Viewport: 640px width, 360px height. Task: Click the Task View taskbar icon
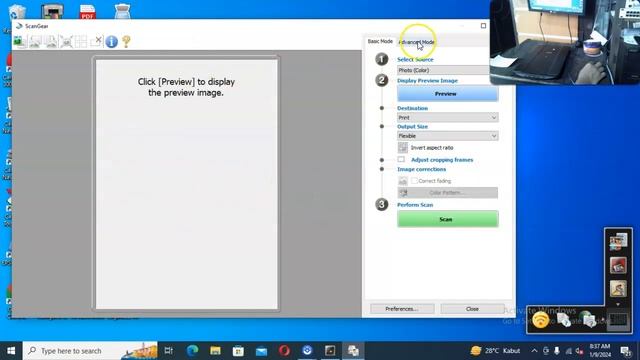pyautogui.click(x=169, y=350)
